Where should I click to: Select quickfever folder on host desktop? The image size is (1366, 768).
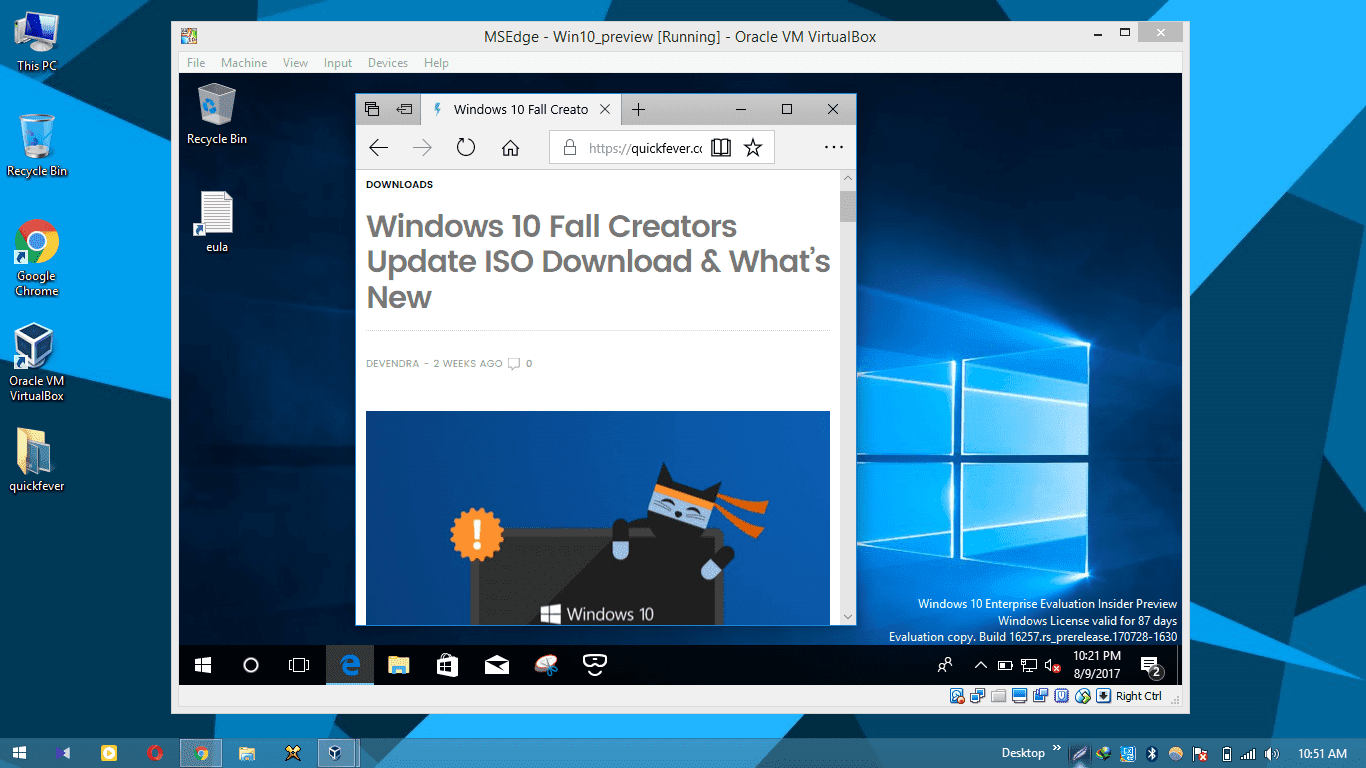click(x=37, y=461)
